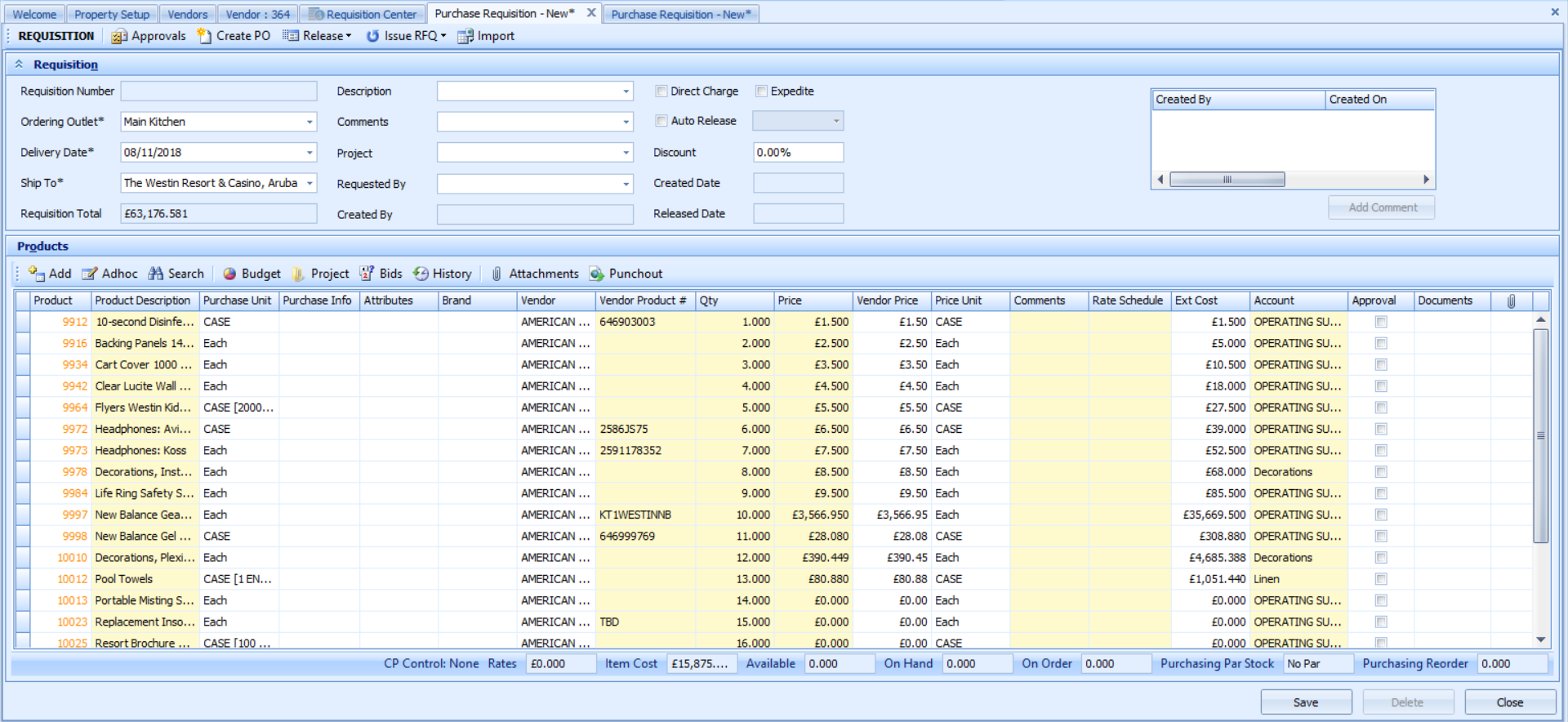Open the Ship To dropdown list
Viewport: 1568px width, 722px height.
pyautogui.click(x=310, y=183)
